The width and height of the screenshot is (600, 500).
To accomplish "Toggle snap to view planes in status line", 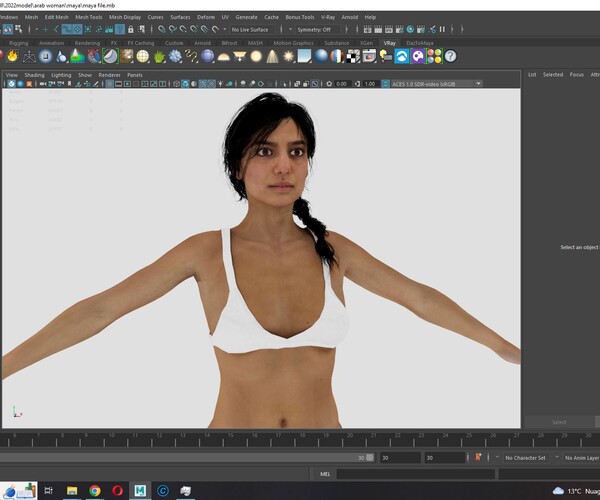I will click(205, 29).
